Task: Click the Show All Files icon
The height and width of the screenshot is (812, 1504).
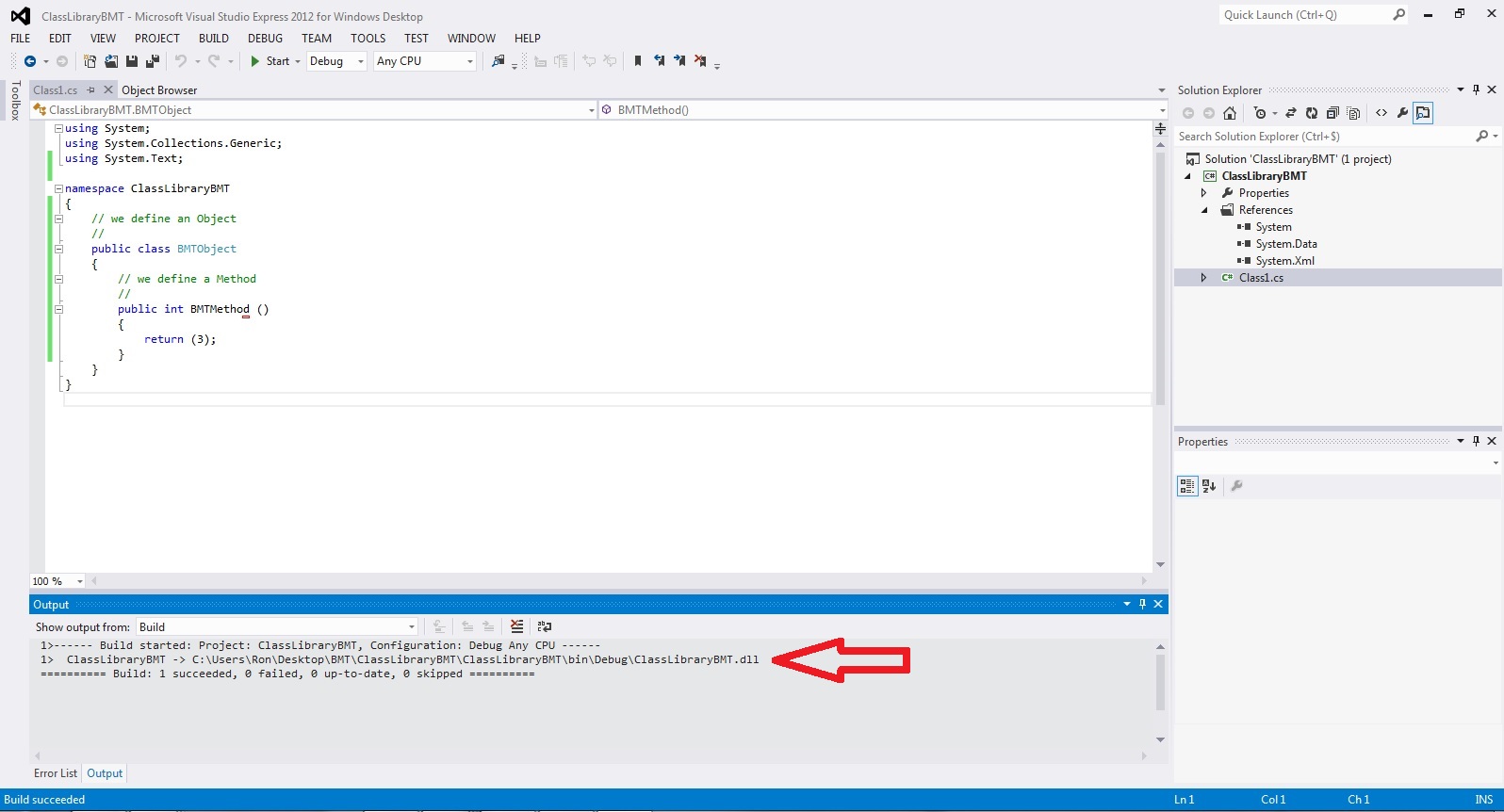Action: pyautogui.click(x=1354, y=113)
